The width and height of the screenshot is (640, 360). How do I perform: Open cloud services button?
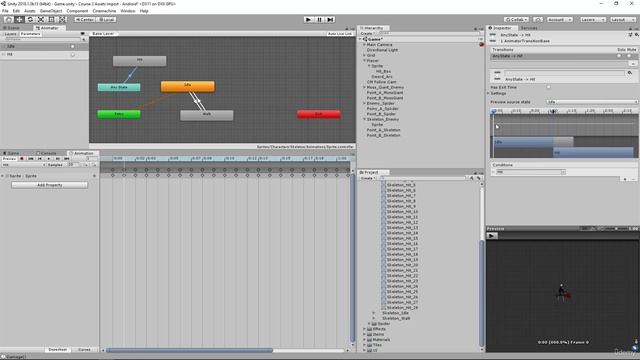click(x=538, y=20)
